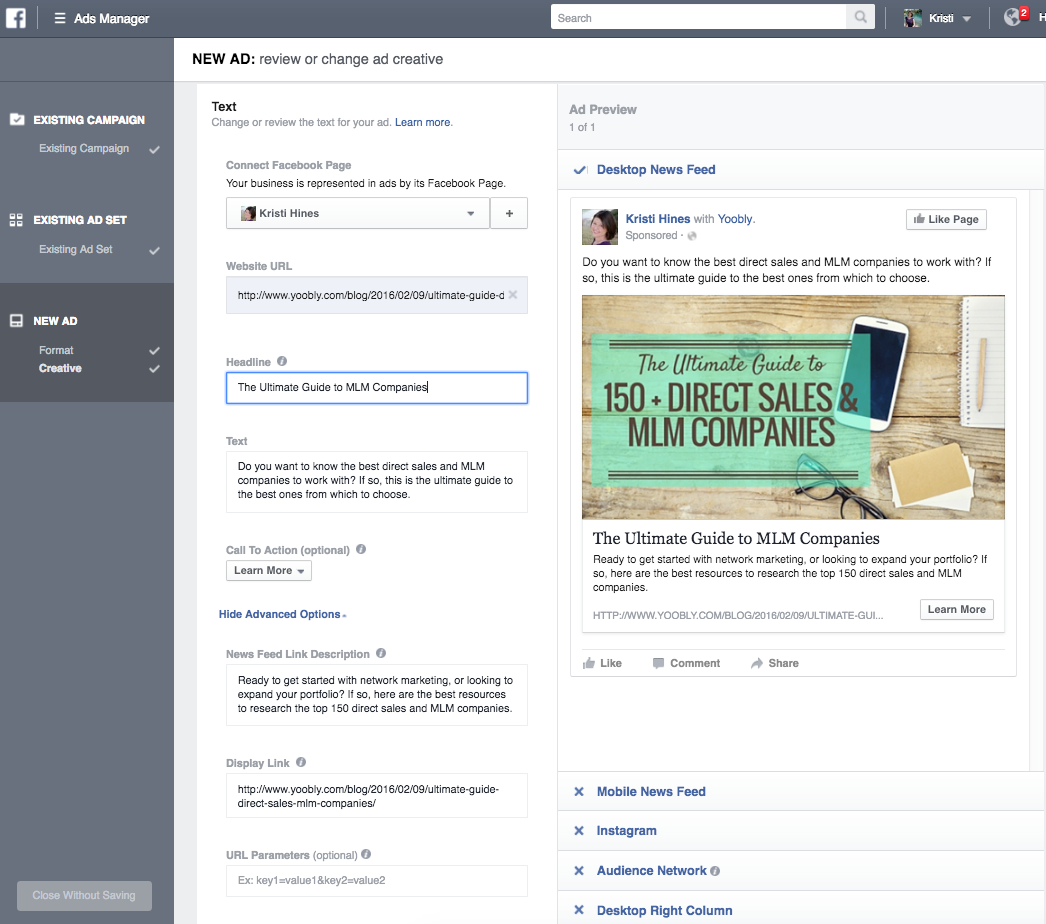Open the Kristi Hines Facebook Page dropdown
The height and width of the screenshot is (924, 1046).
(358, 213)
